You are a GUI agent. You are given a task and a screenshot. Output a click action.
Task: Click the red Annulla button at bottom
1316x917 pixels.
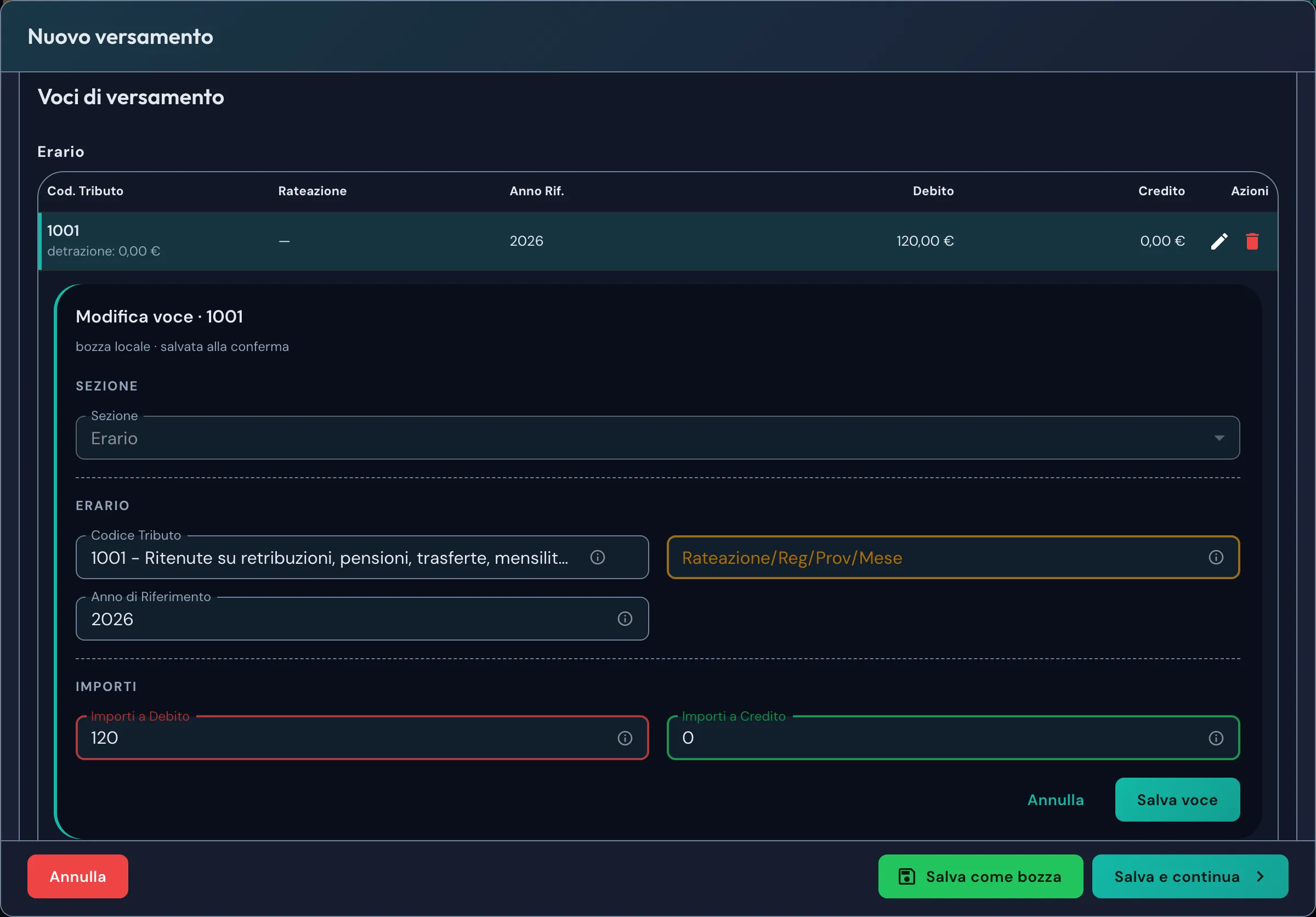pyautogui.click(x=77, y=876)
